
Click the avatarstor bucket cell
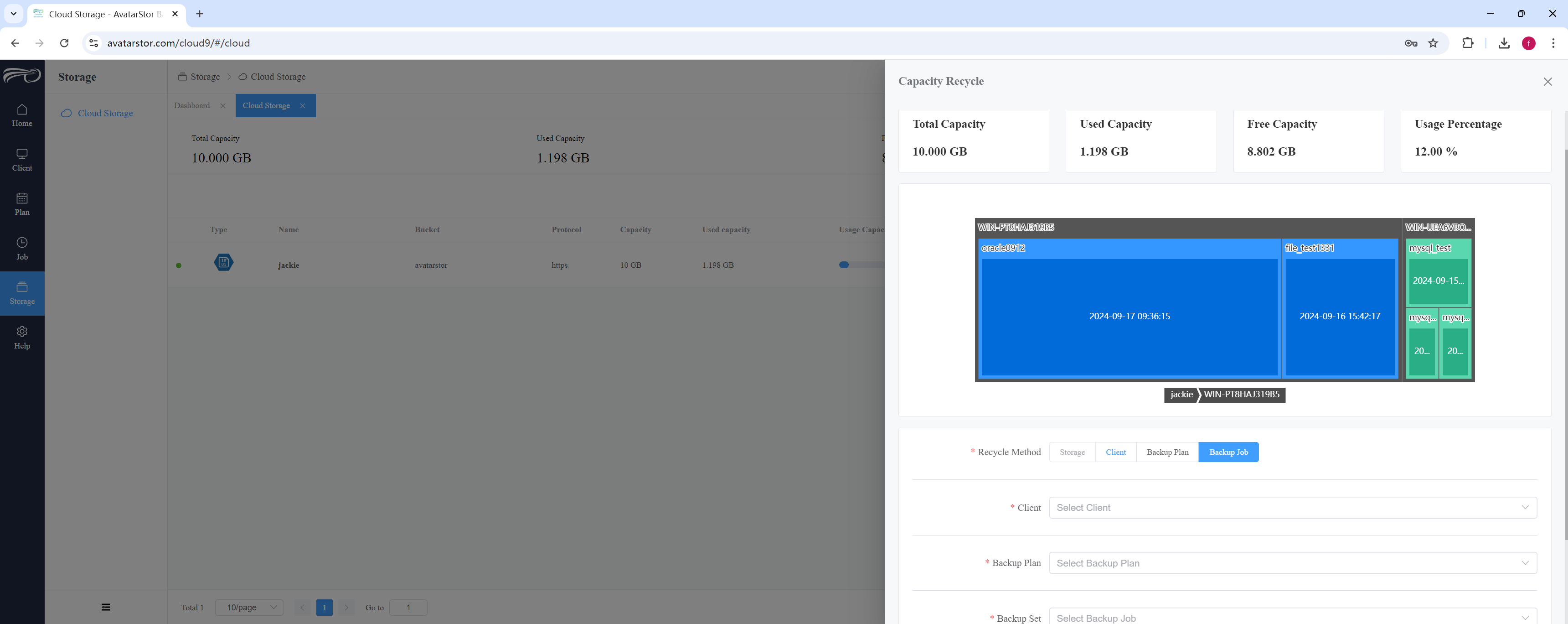(431, 265)
